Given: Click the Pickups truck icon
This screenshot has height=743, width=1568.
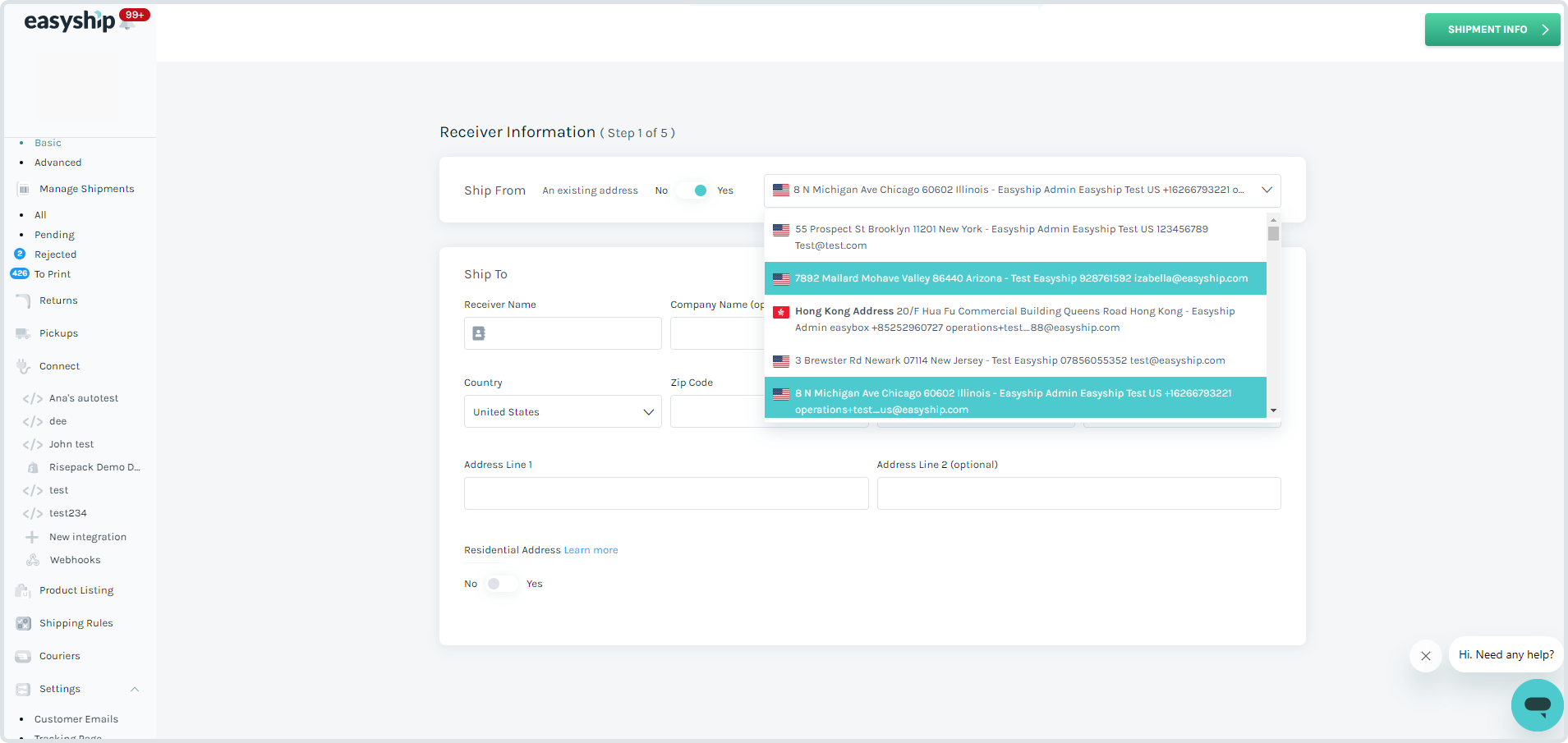Looking at the screenshot, I should pos(24,333).
